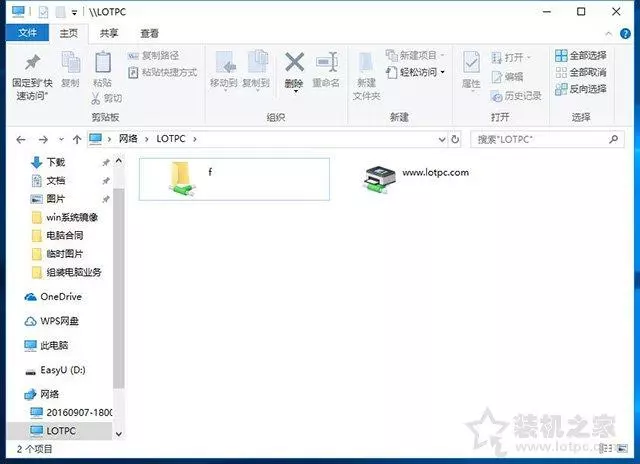Open the recent locations dropdown arrow
The image size is (640, 464).
61,140
